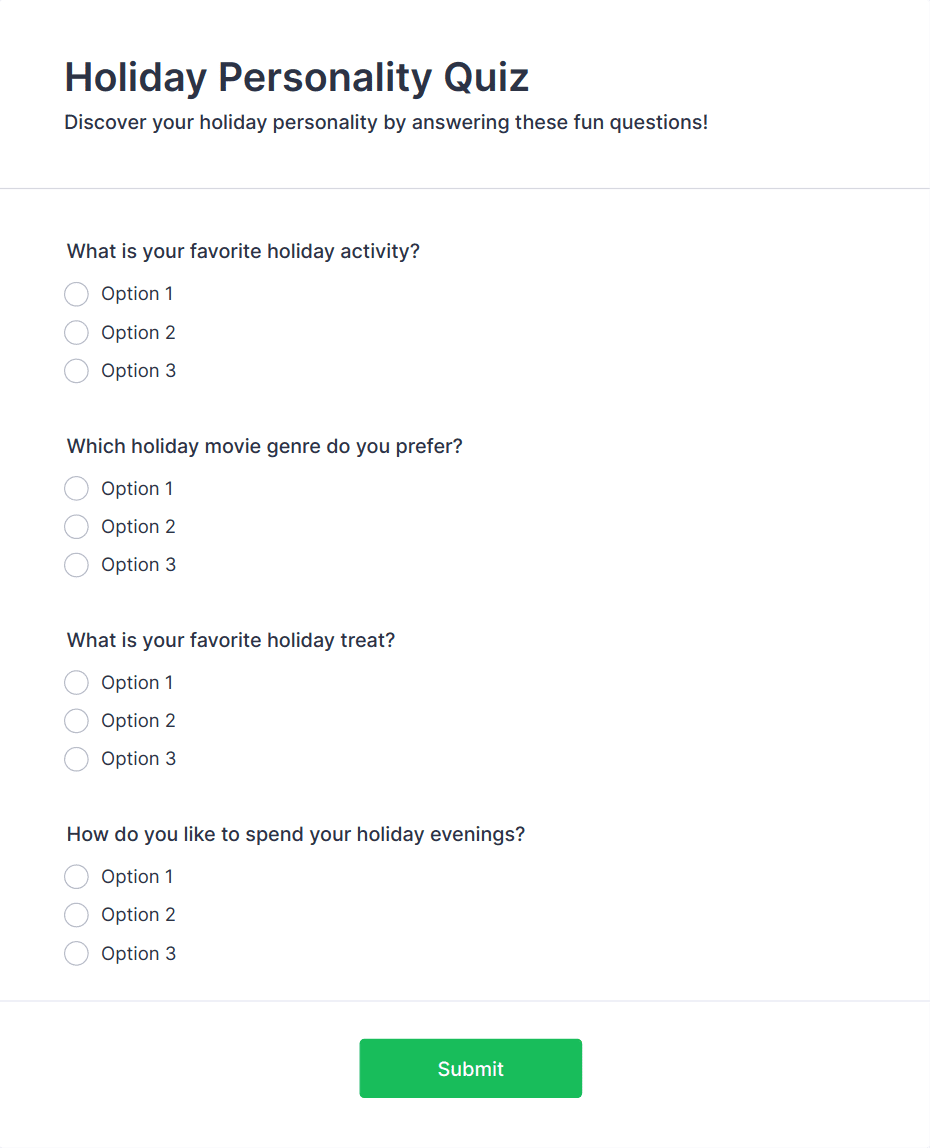Select Option 1 for holiday movie genre
Viewport: 930px width, 1148px height.
click(76, 488)
